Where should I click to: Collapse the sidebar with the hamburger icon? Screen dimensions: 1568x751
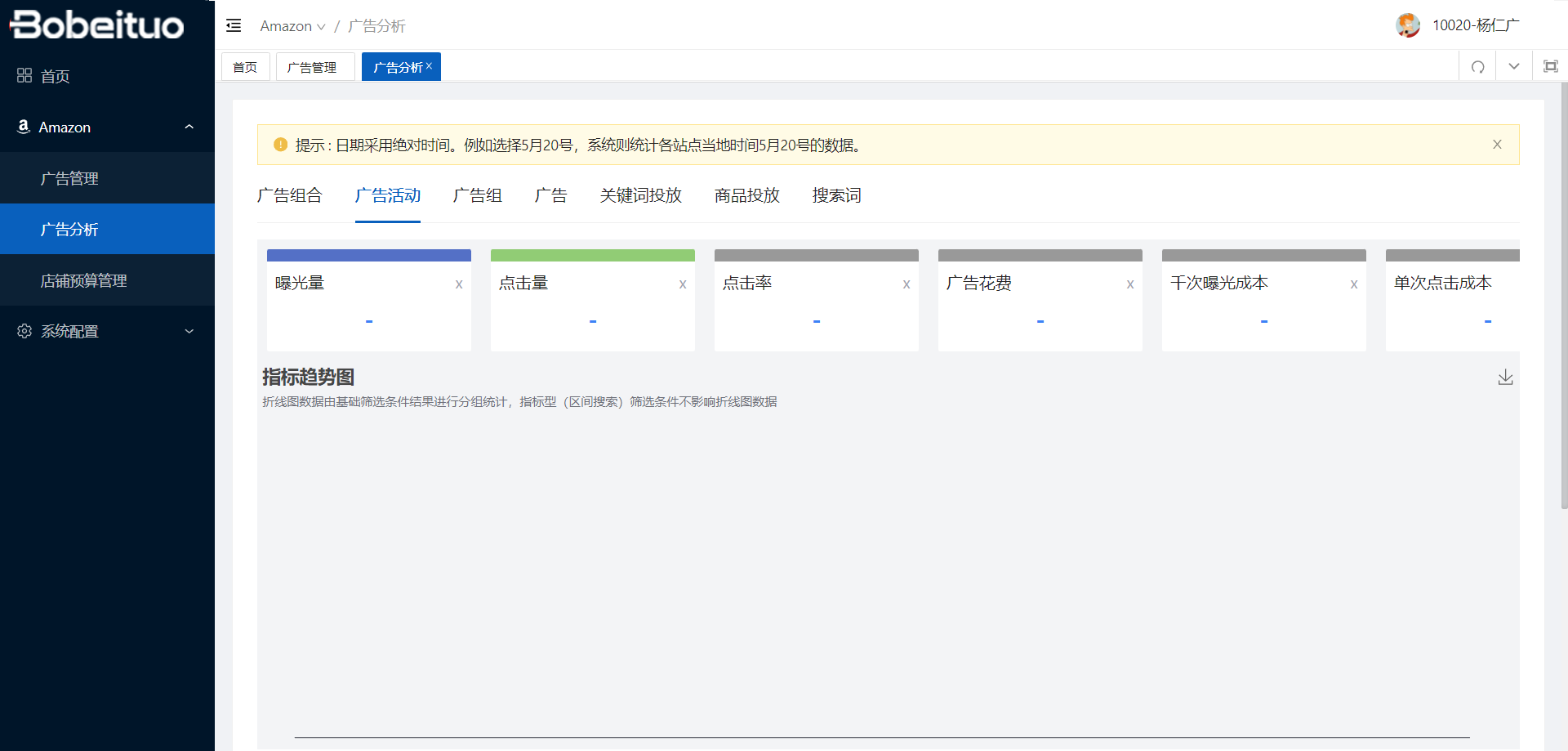click(234, 25)
